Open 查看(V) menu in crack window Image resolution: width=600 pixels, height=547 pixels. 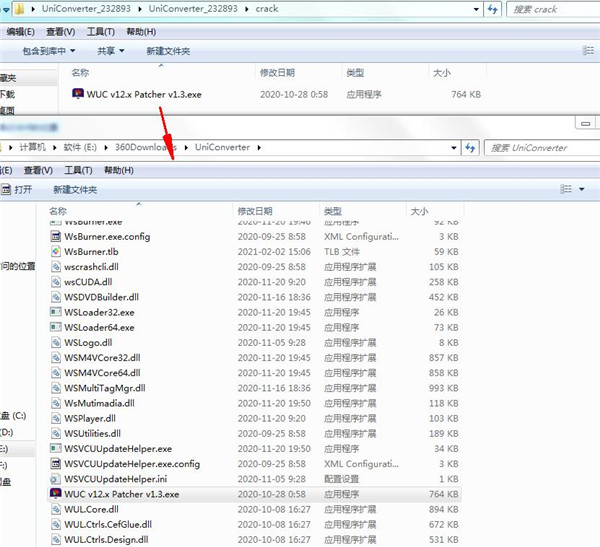point(60,32)
